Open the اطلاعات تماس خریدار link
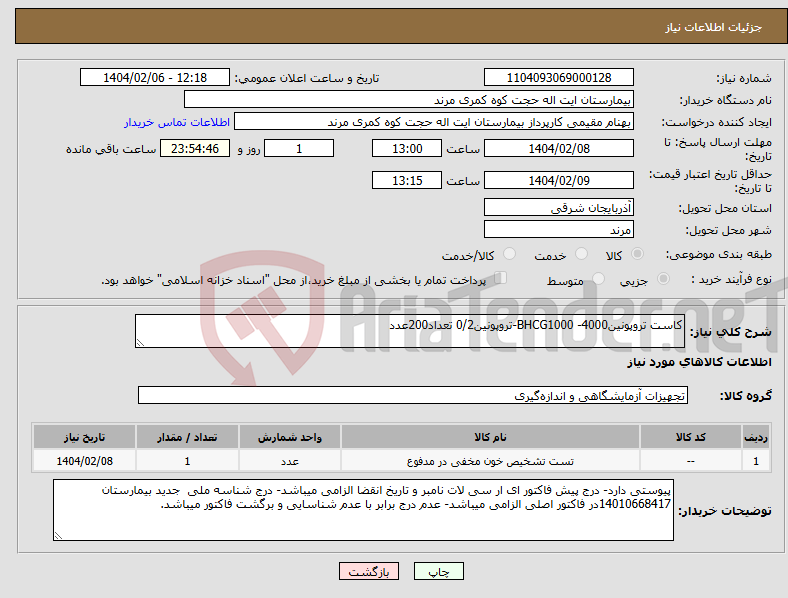Image resolution: width=788 pixels, height=598 pixels. pyautogui.click(x=177, y=122)
